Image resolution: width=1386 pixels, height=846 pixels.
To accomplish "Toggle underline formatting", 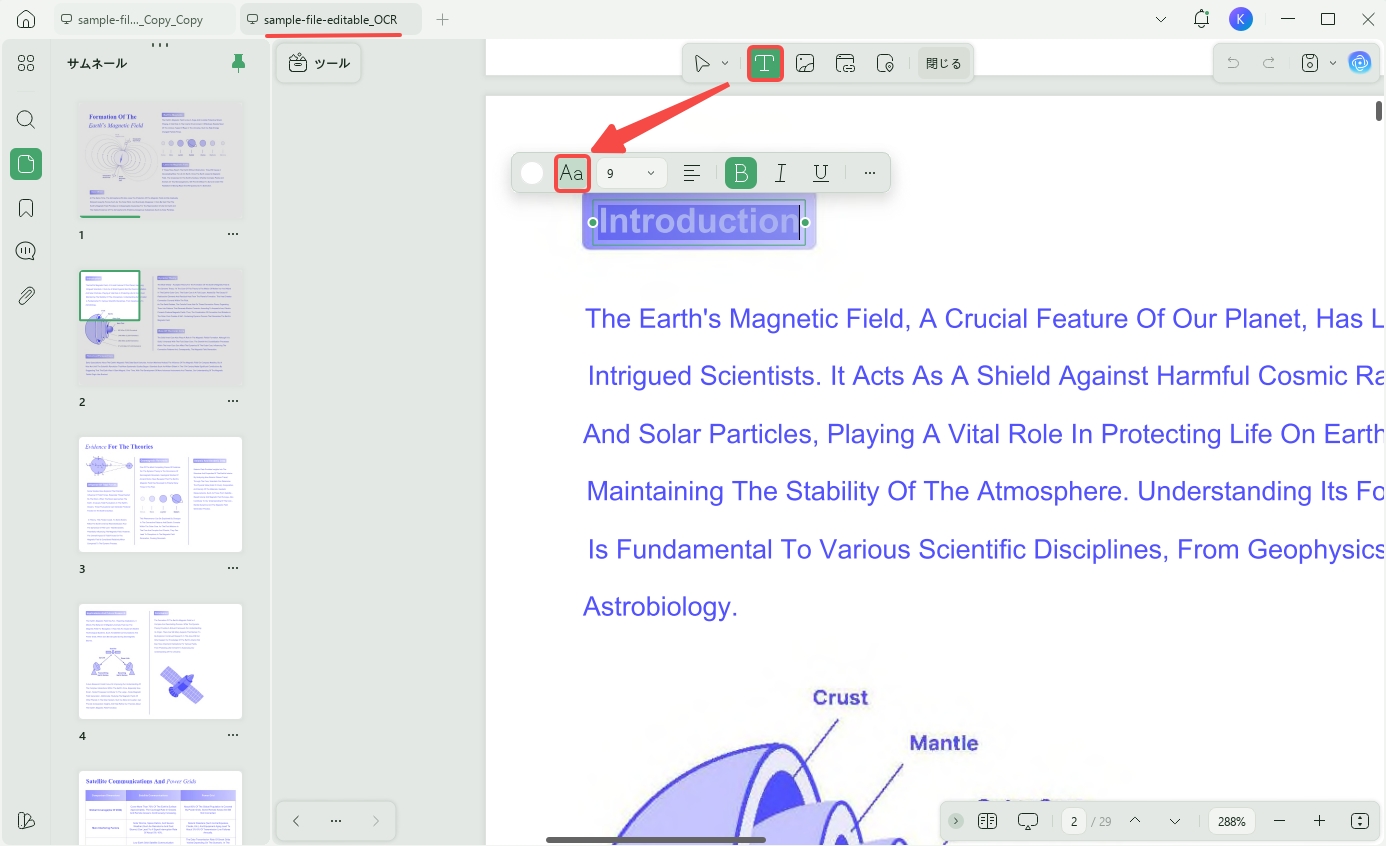I will click(821, 173).
